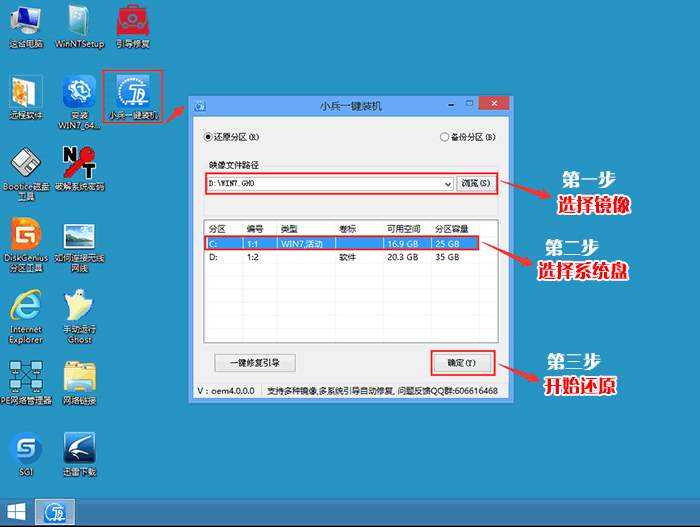700x527 pixels.
Task: Click the 浏览(S) browse button
Action: pyautogui.click(x=475, y=184)
